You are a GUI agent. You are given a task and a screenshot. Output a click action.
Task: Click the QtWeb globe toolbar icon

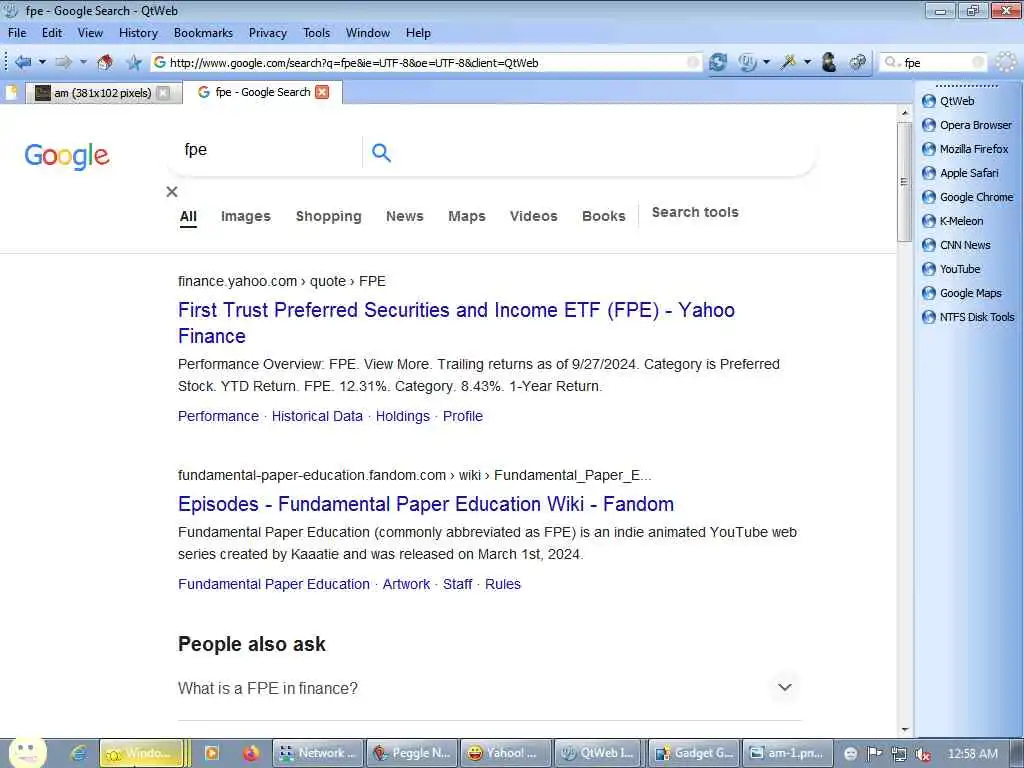[x=747, y=62]
